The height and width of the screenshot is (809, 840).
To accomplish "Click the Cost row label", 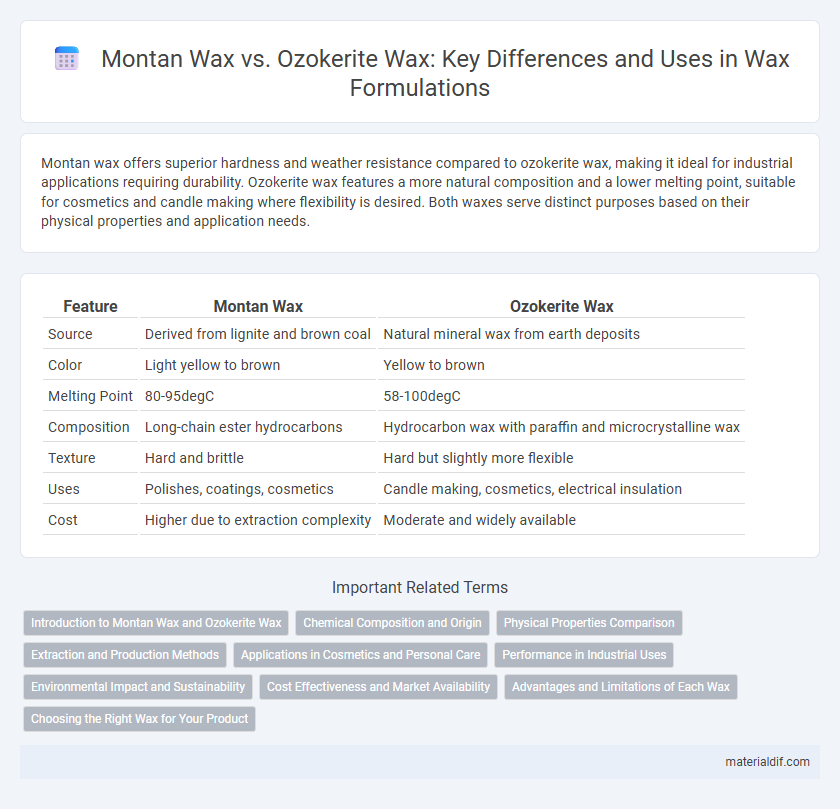I will (63, 521).
